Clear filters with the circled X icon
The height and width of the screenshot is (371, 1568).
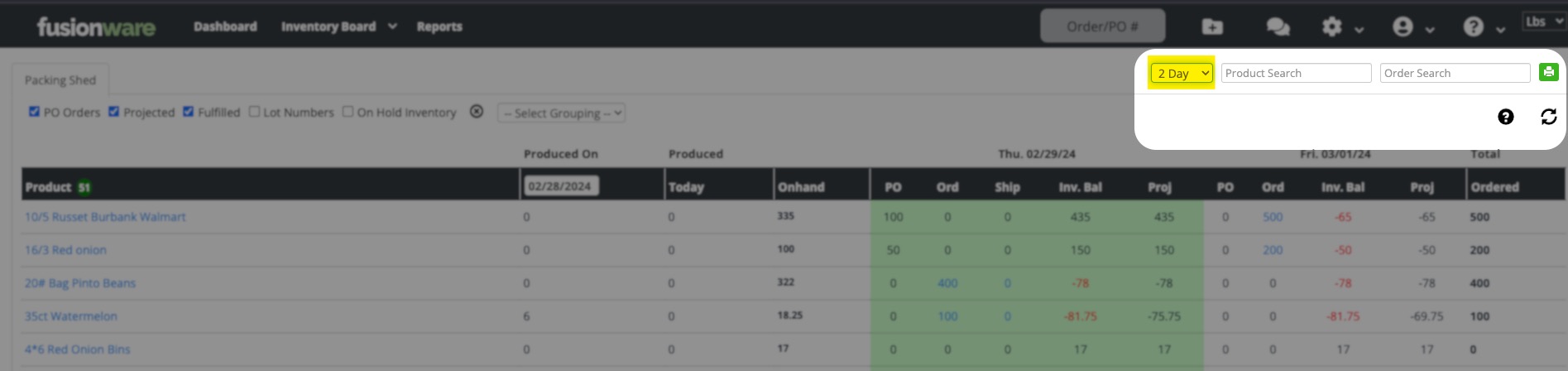477,112
